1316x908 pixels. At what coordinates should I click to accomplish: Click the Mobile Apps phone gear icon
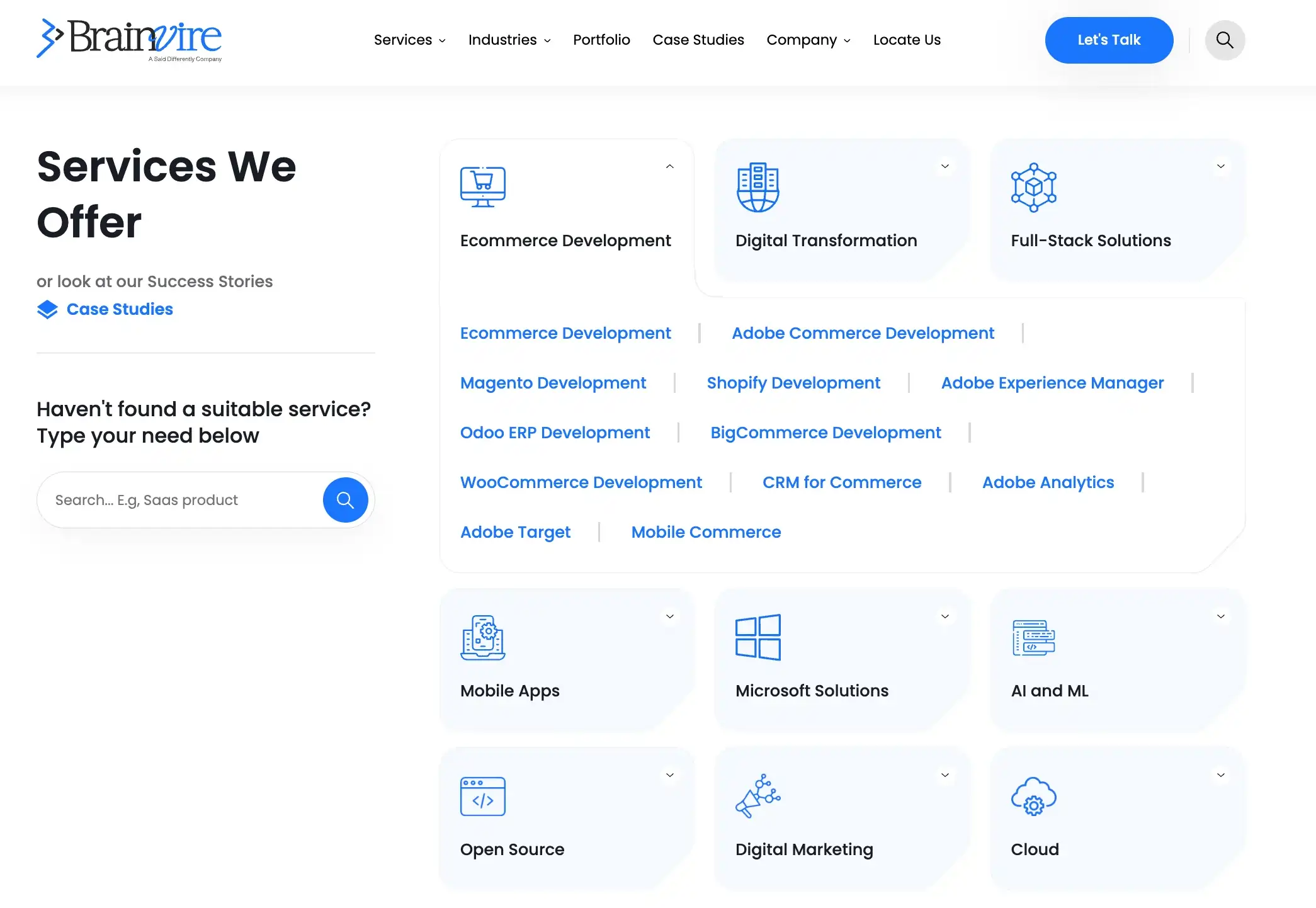483,637
